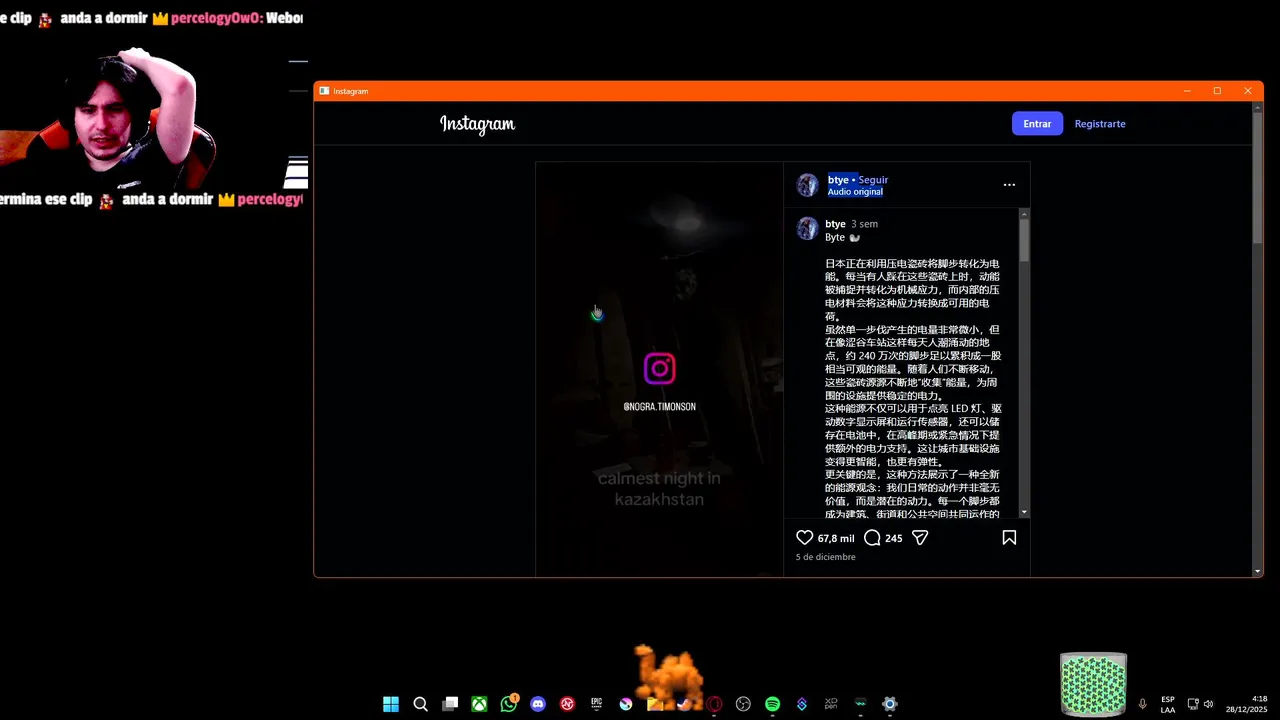Click the @NOGRA.TIMONSON handle on the video

click(x=659, y=407)
